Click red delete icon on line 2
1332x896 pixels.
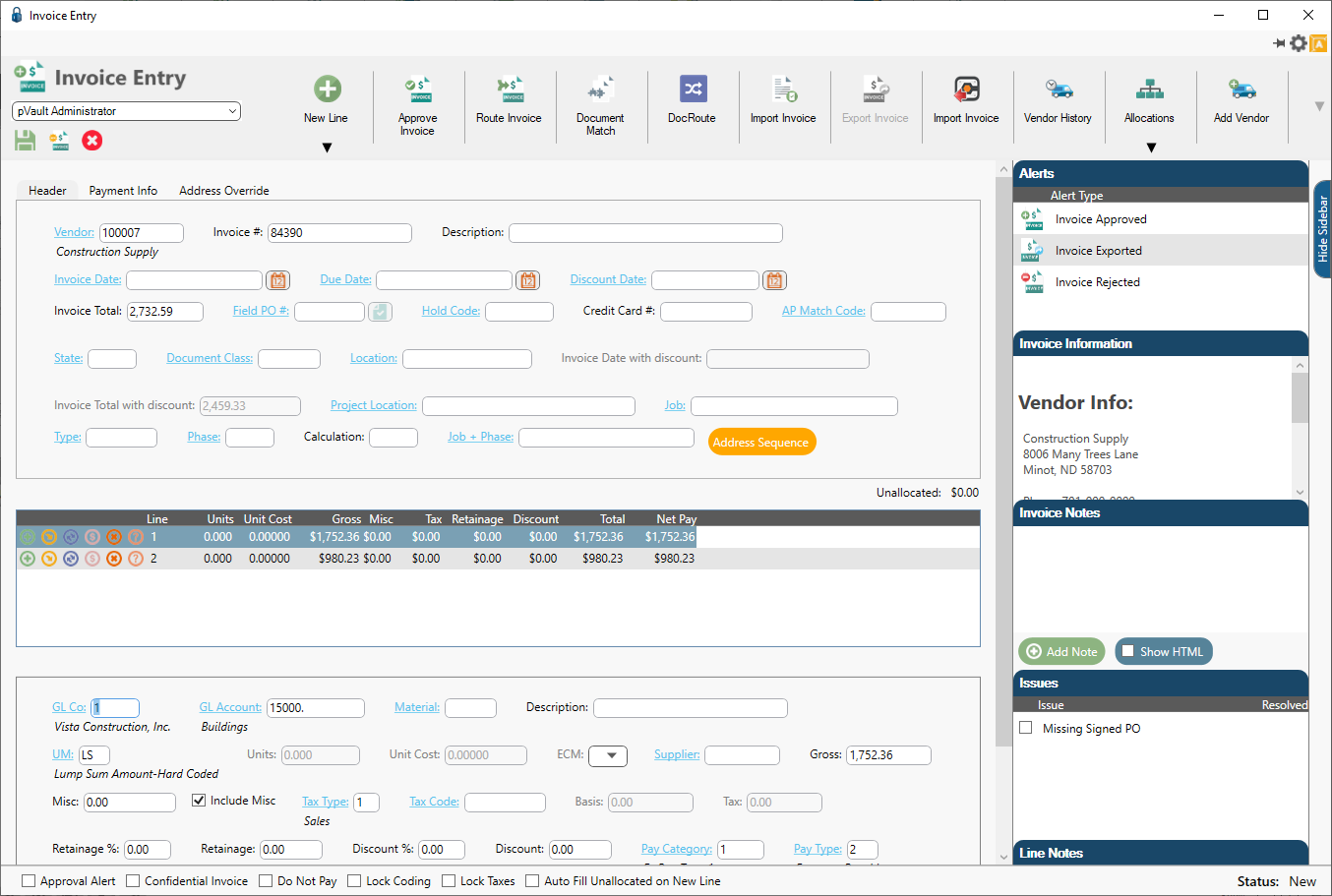pos(114,559)
